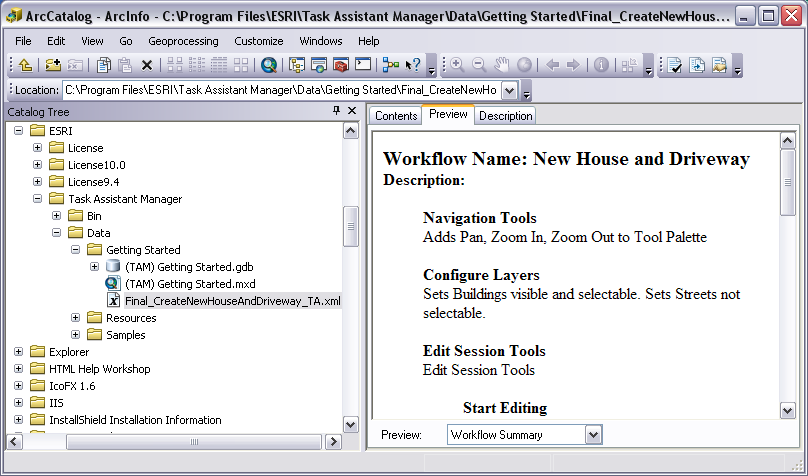Click the first Task Assistant checklist icon
The height and width of the screenshot is (476, 808).
coord(675,65)
